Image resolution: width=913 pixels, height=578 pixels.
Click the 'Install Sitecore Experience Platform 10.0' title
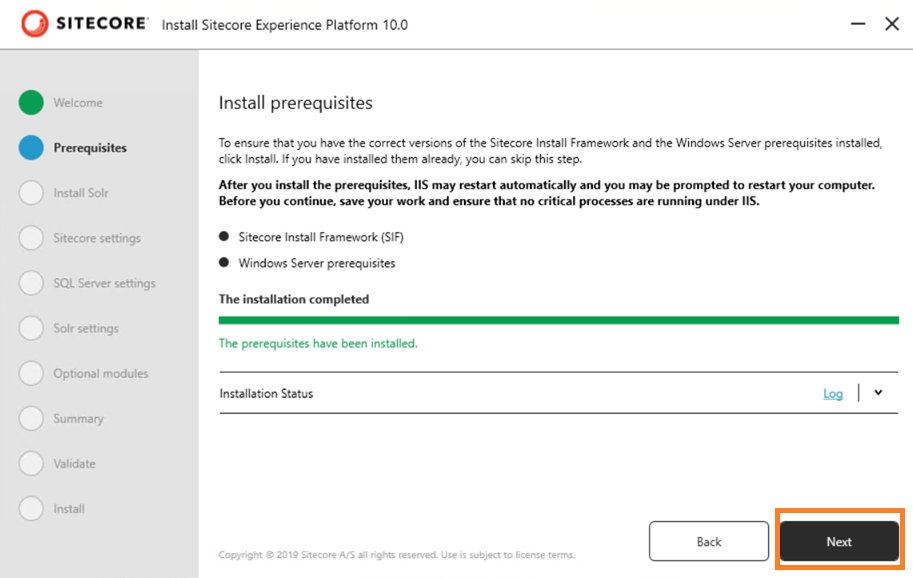point(285,25)
